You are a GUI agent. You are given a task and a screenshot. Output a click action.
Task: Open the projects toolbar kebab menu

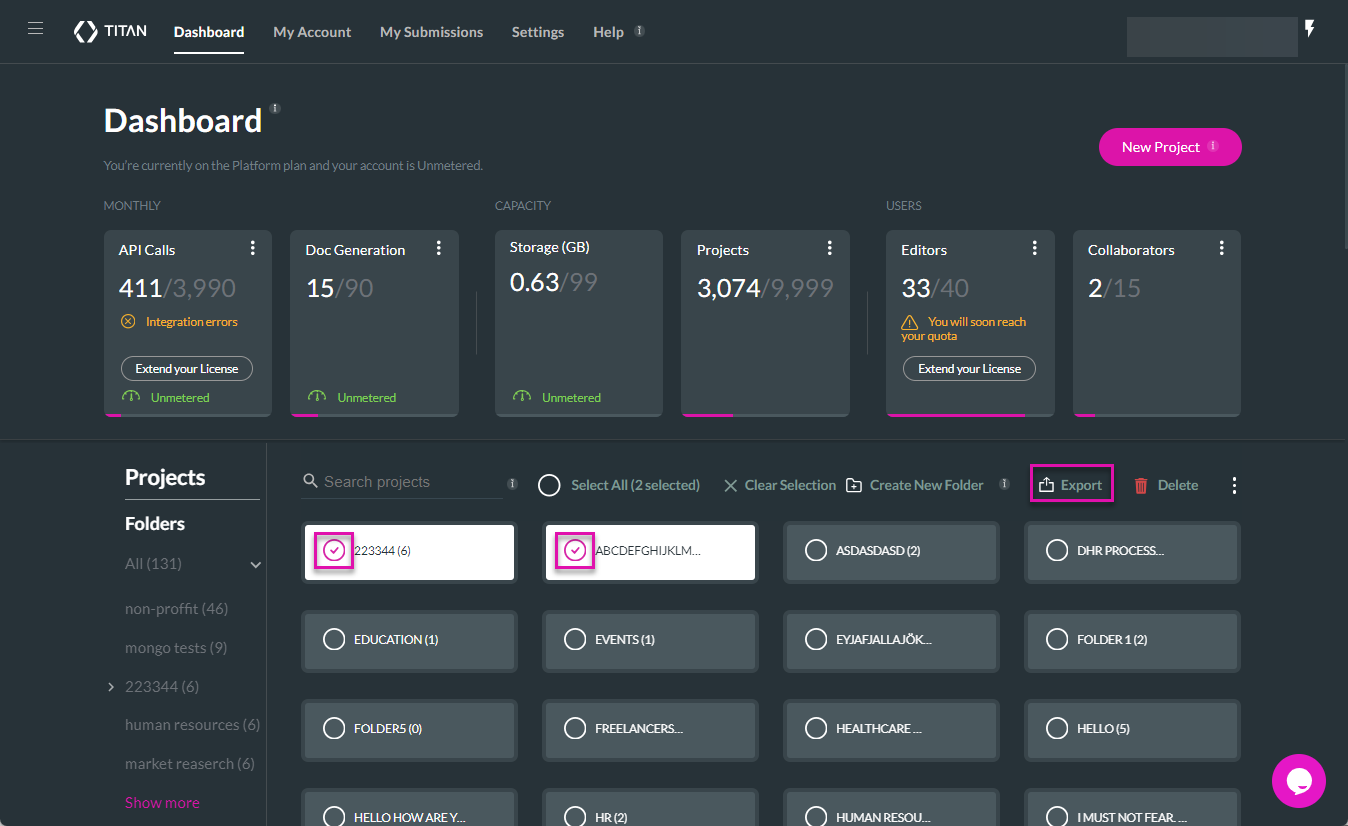point(1234,486)
